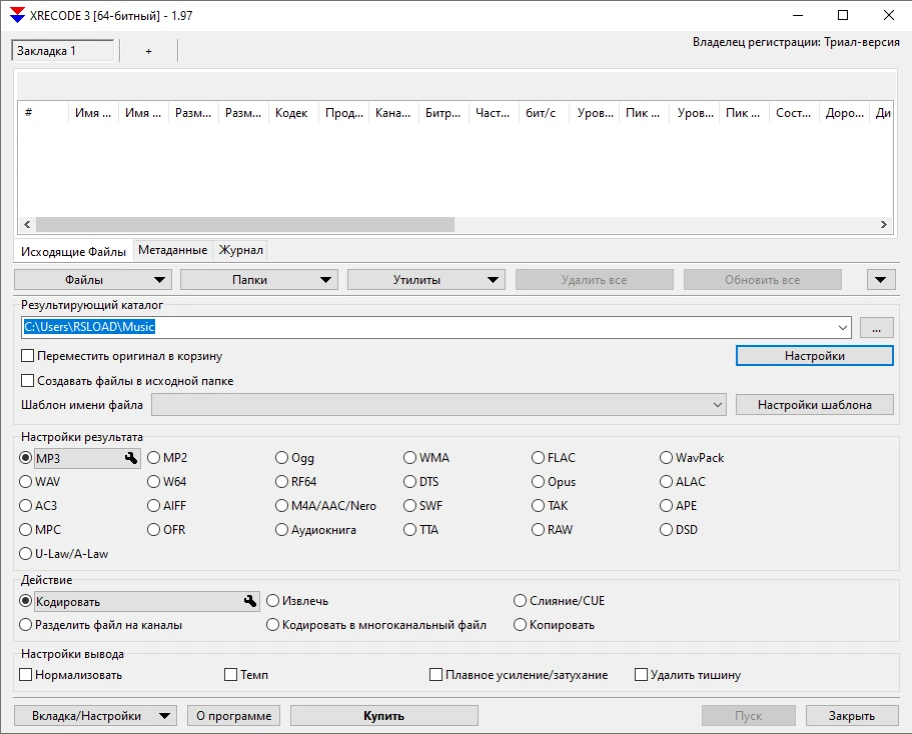Click the MP3 wrench settings icon

(x=130, y=458)
